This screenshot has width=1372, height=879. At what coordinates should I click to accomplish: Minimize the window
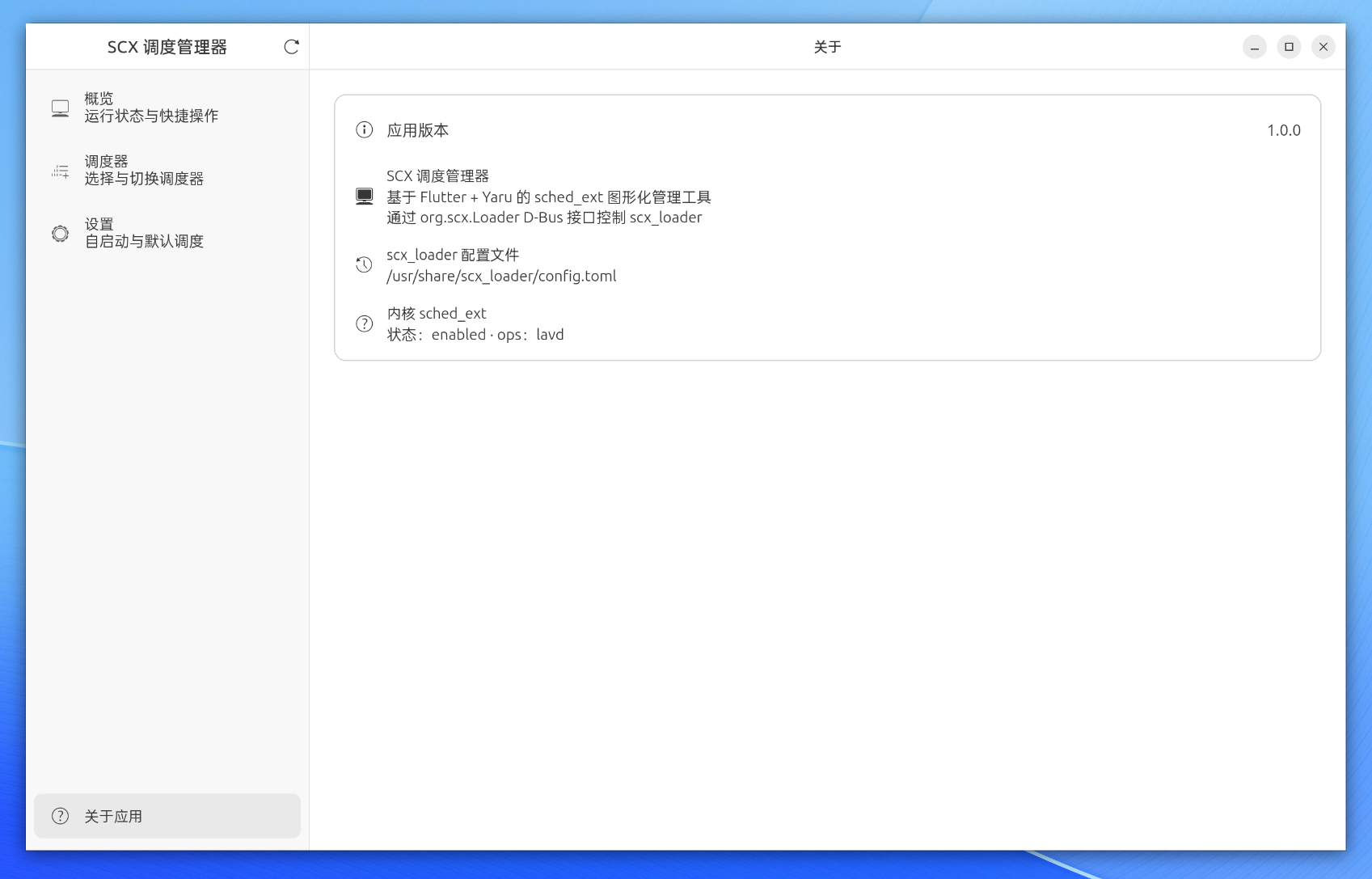click(x=1254, y=47)
